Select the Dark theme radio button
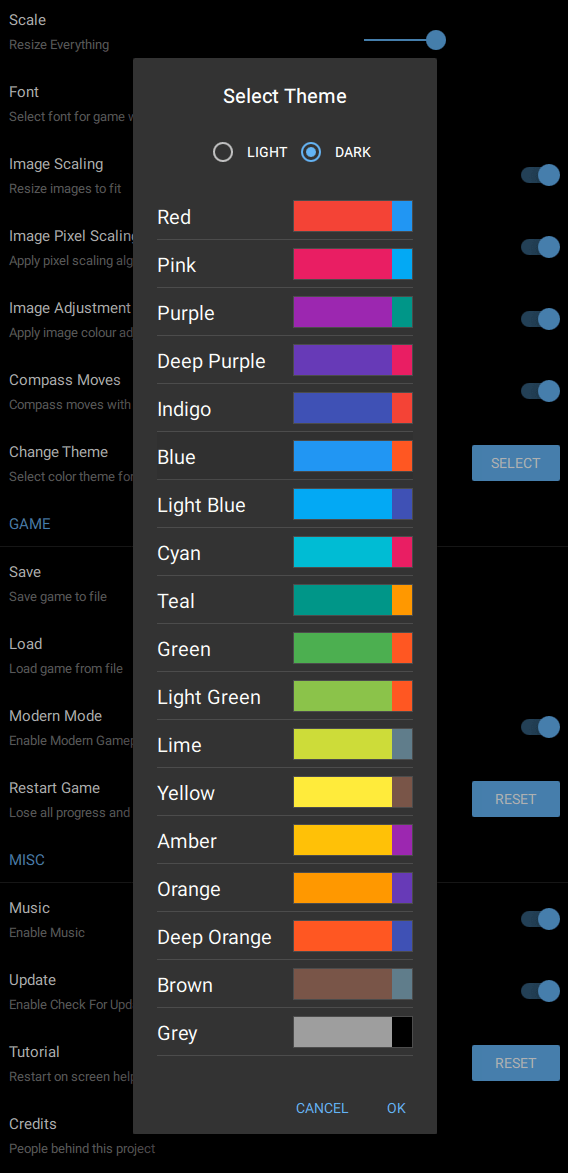Screen dimensions: 568x1173 click(311, 153)
